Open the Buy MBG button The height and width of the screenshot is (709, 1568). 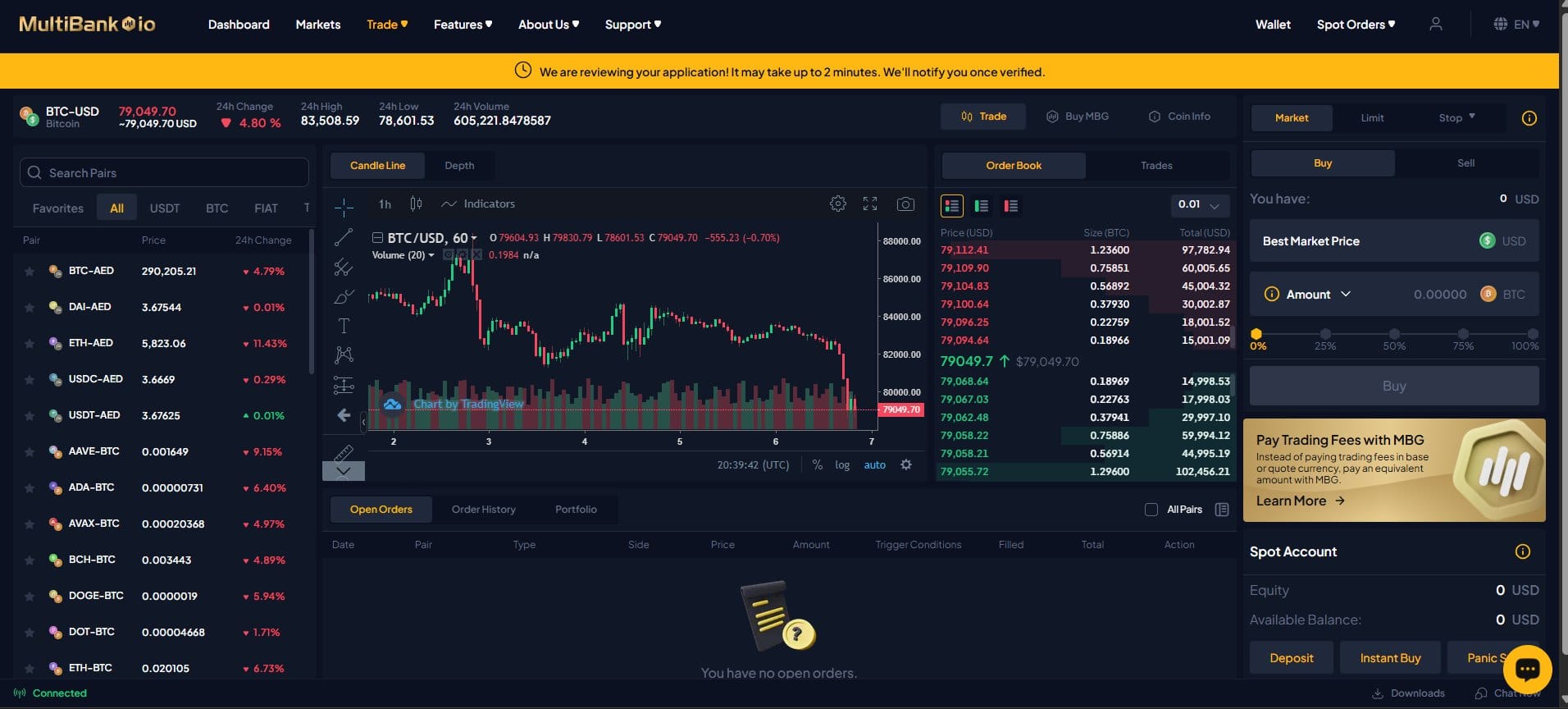[1077, 117]
